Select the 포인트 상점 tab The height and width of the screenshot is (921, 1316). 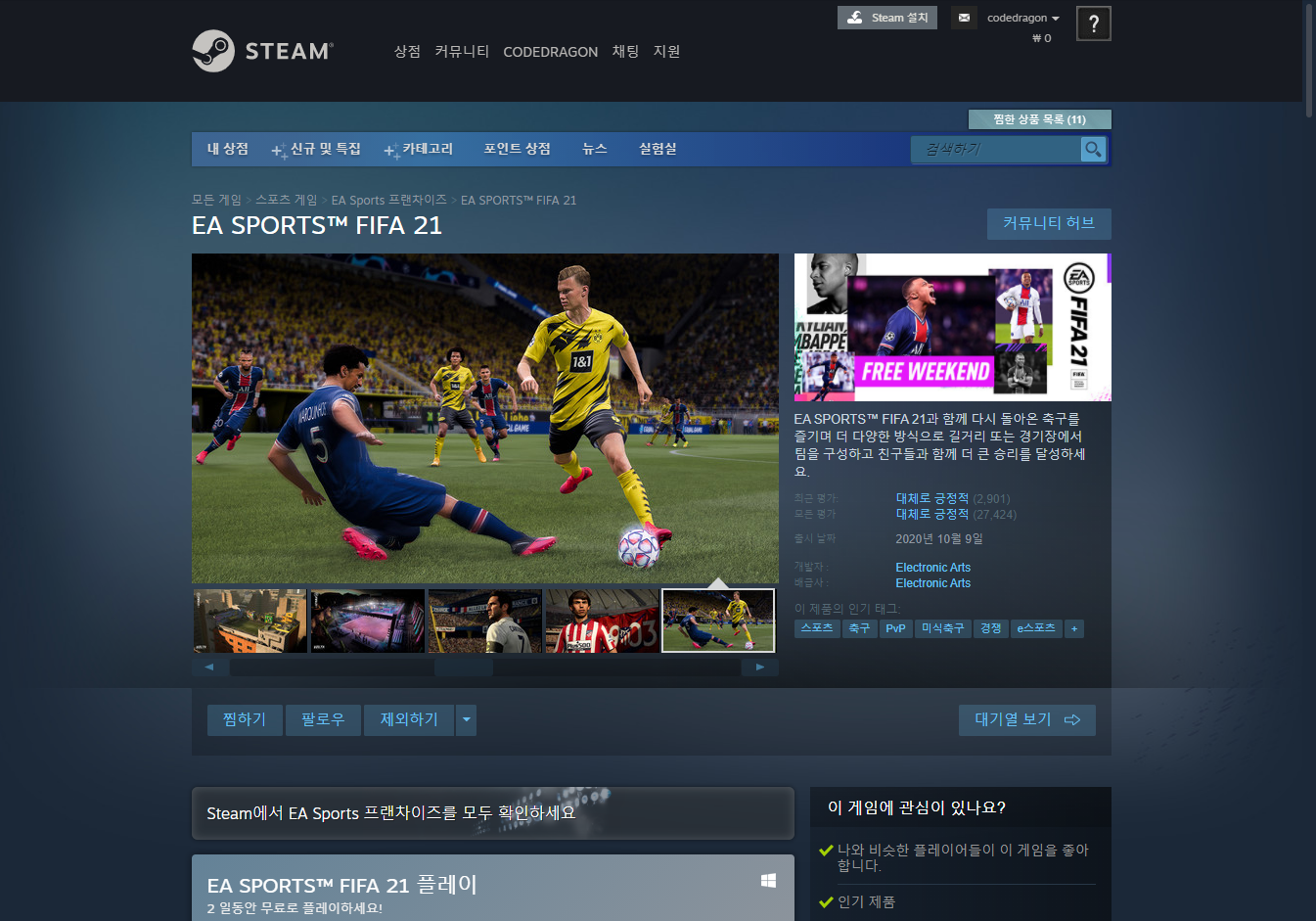[x=517, y=149]
